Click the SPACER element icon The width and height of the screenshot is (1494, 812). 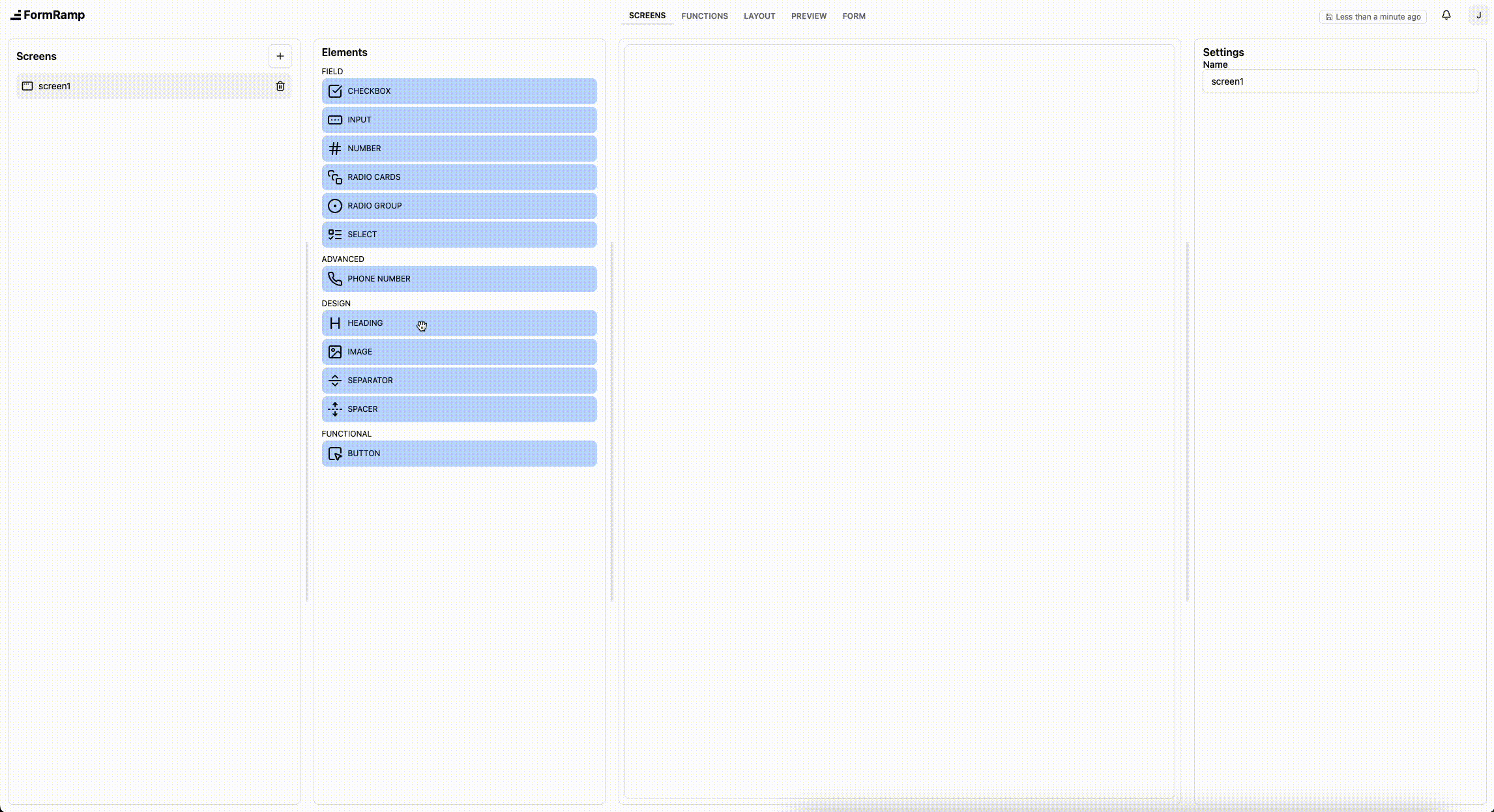335,409
